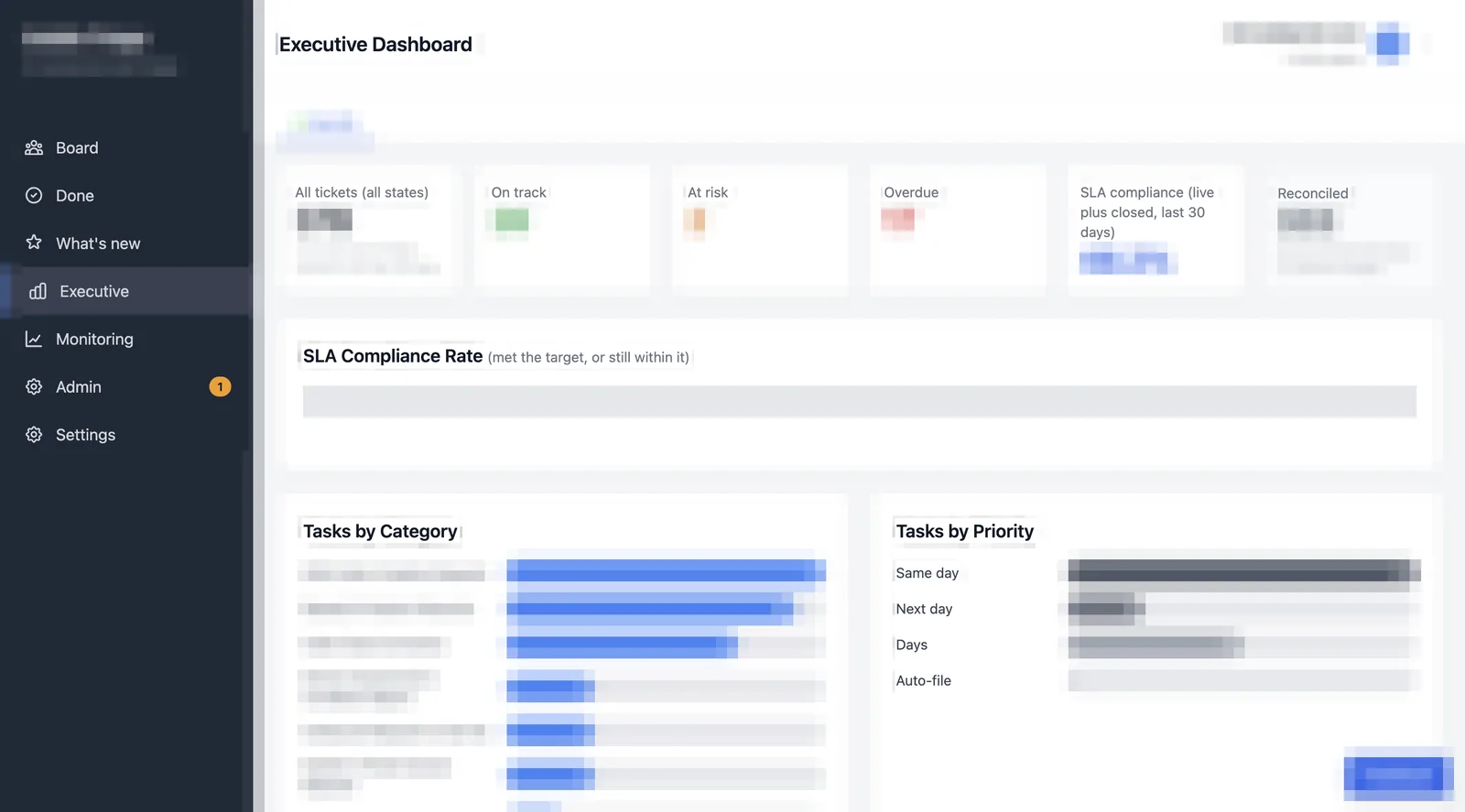
Task: Select the Days priority bar
Action: pyautogui.click(x=1244, y=644)
